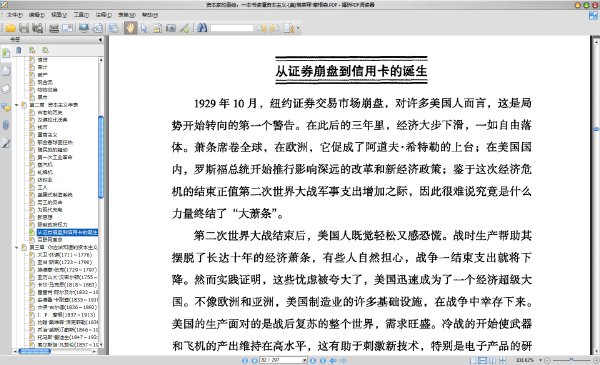600x365 pixels.
Task: Select the Typewriter pen tool
Action: pos(184,28)
